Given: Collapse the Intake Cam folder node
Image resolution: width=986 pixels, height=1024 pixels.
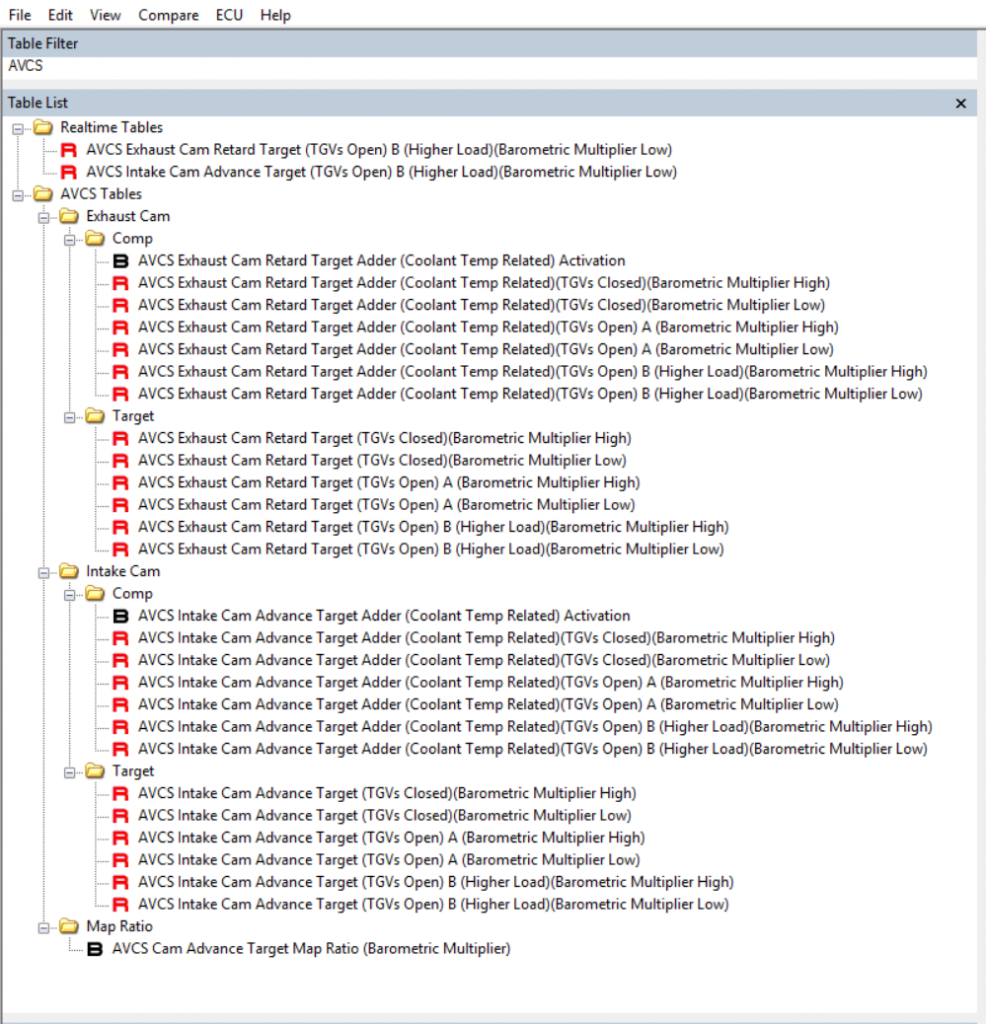Looking at the screenshot, I should coord(44,572).
